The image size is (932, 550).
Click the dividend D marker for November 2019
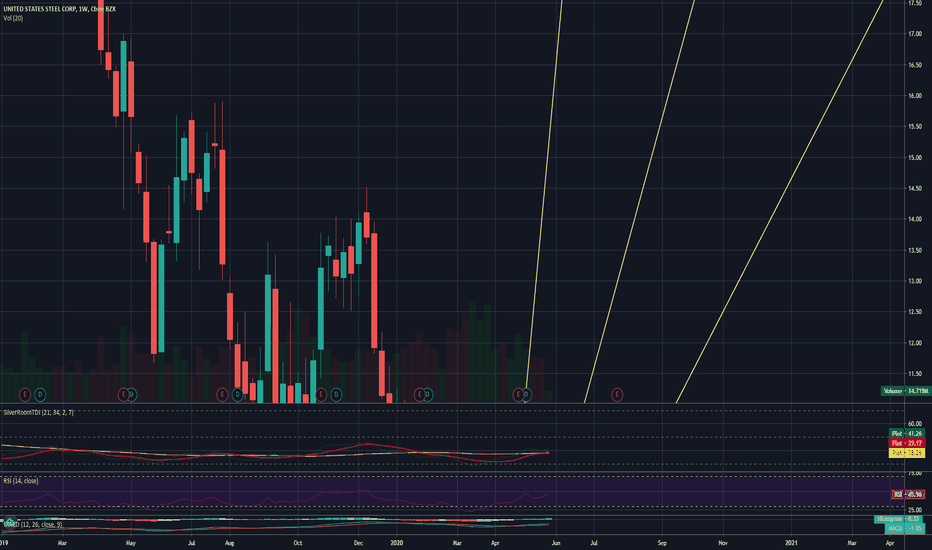tap(336, 394)
